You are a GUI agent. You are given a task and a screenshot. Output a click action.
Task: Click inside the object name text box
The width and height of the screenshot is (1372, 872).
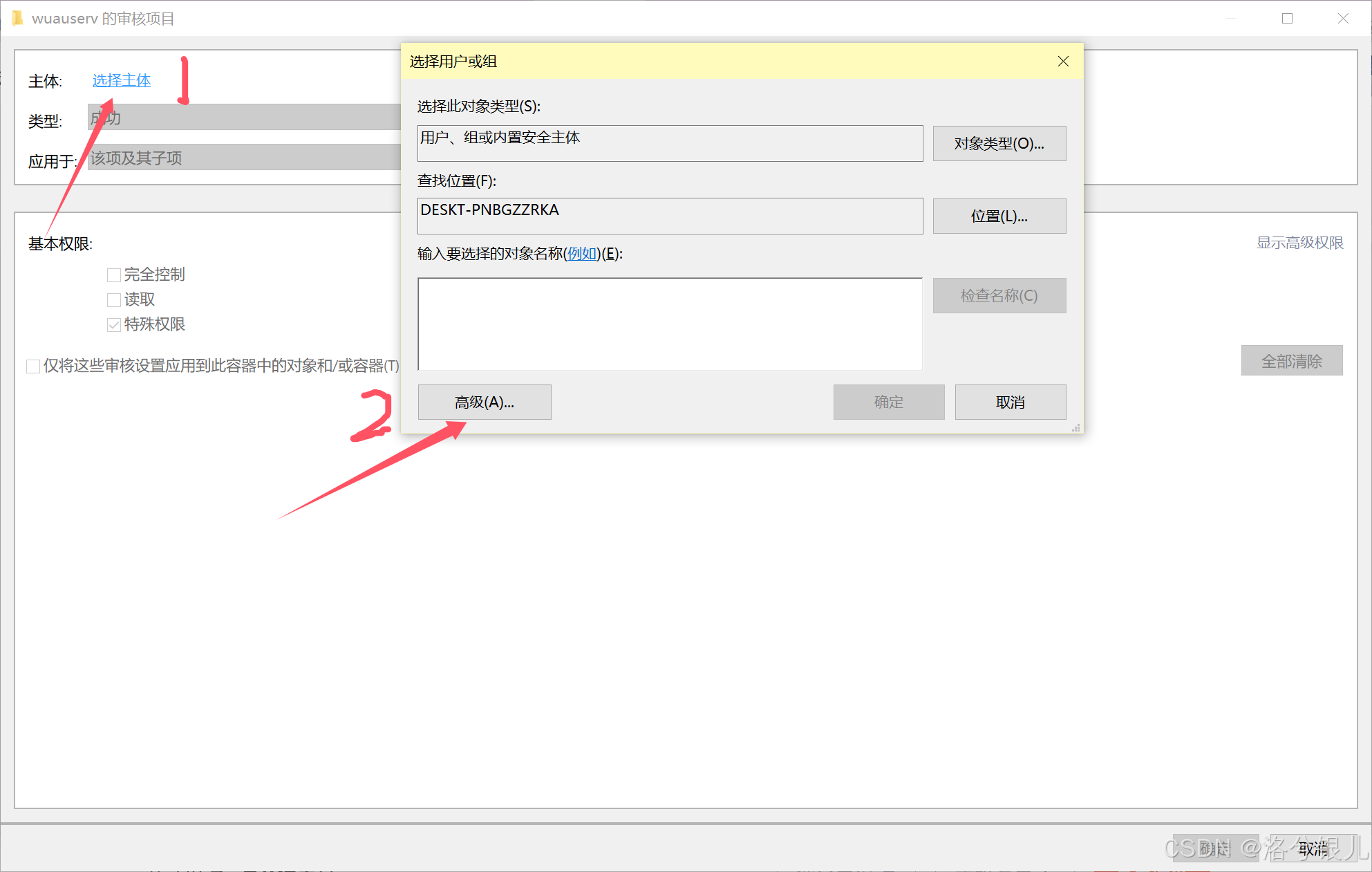[x=670, y=324]
